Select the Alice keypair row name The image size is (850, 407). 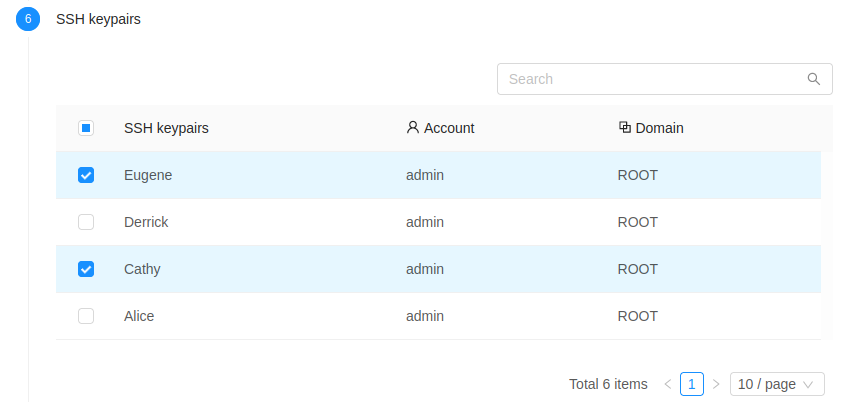139,316
